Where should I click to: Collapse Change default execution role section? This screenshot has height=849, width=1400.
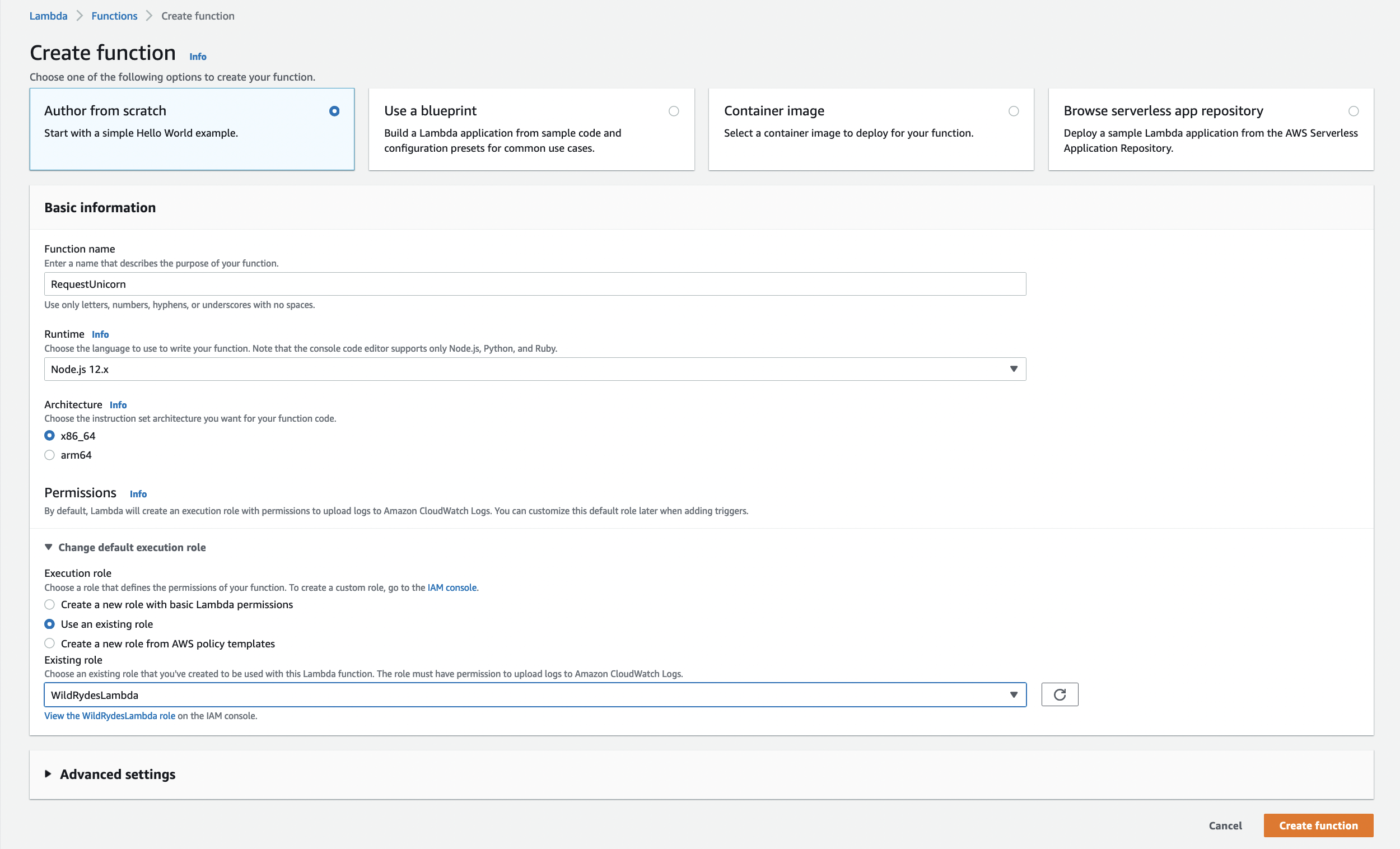(x=125, y=547)
